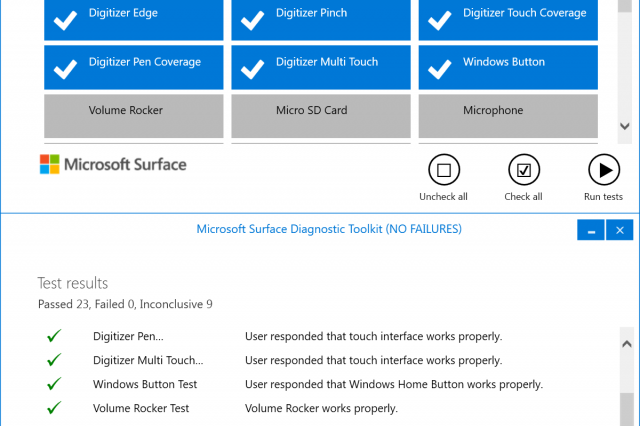Click green checkmark beside Digitizer Multi Touch result

coord(54,361)
